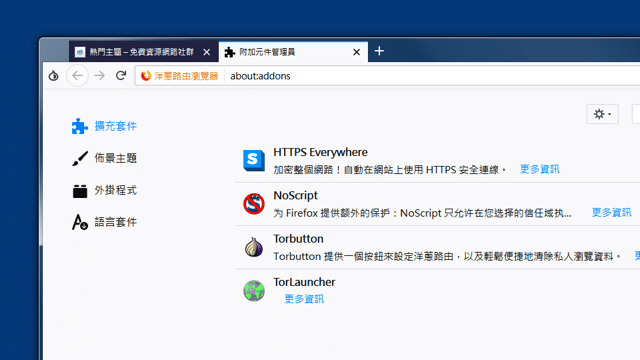Close the 熱門主題 tab
Image resolution: width=640 pixels, height=360 pixels.
point(207,52)
